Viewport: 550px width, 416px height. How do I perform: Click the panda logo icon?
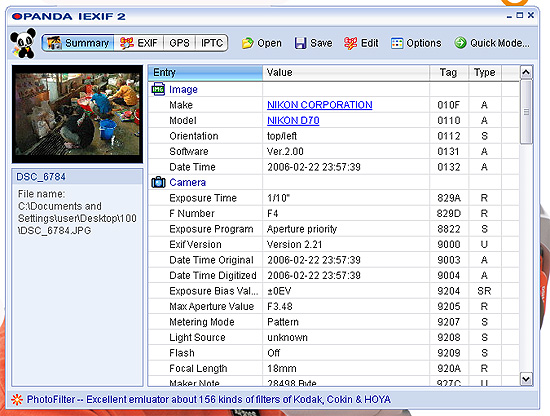23,43
